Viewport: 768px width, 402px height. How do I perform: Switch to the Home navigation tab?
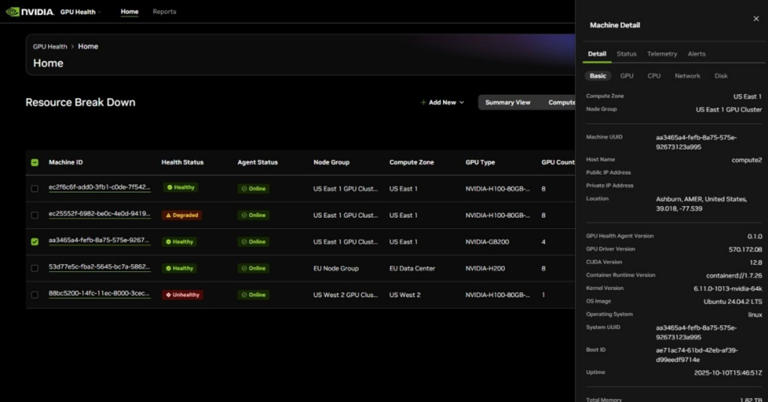129,12
